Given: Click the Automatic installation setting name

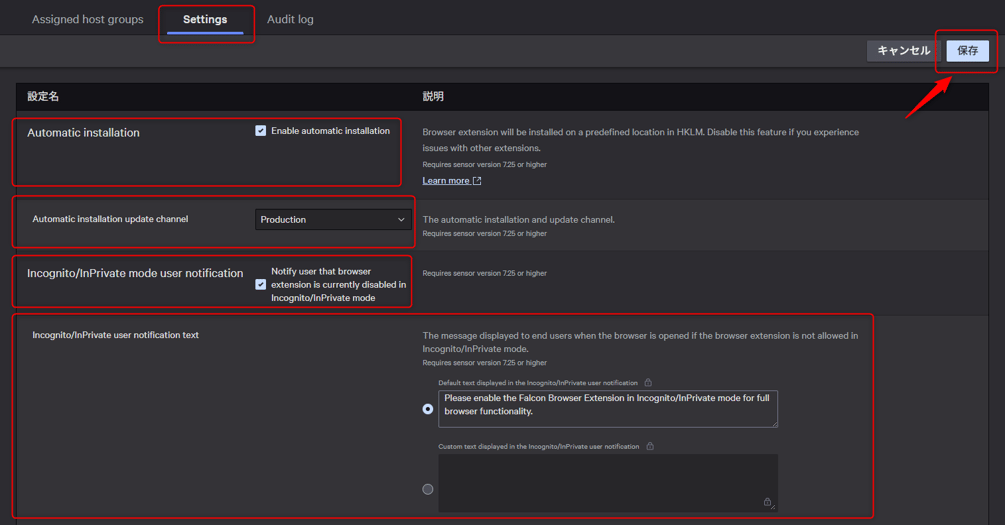Looking at the screenshot, I should [x=83, y=133].
